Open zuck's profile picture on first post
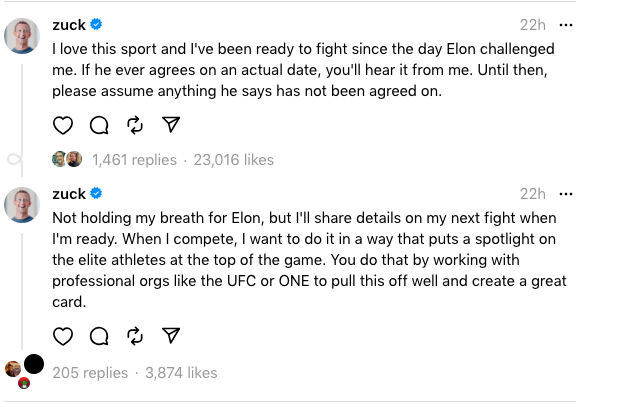This screenshot has width=625, height=402. click(22, 36)
